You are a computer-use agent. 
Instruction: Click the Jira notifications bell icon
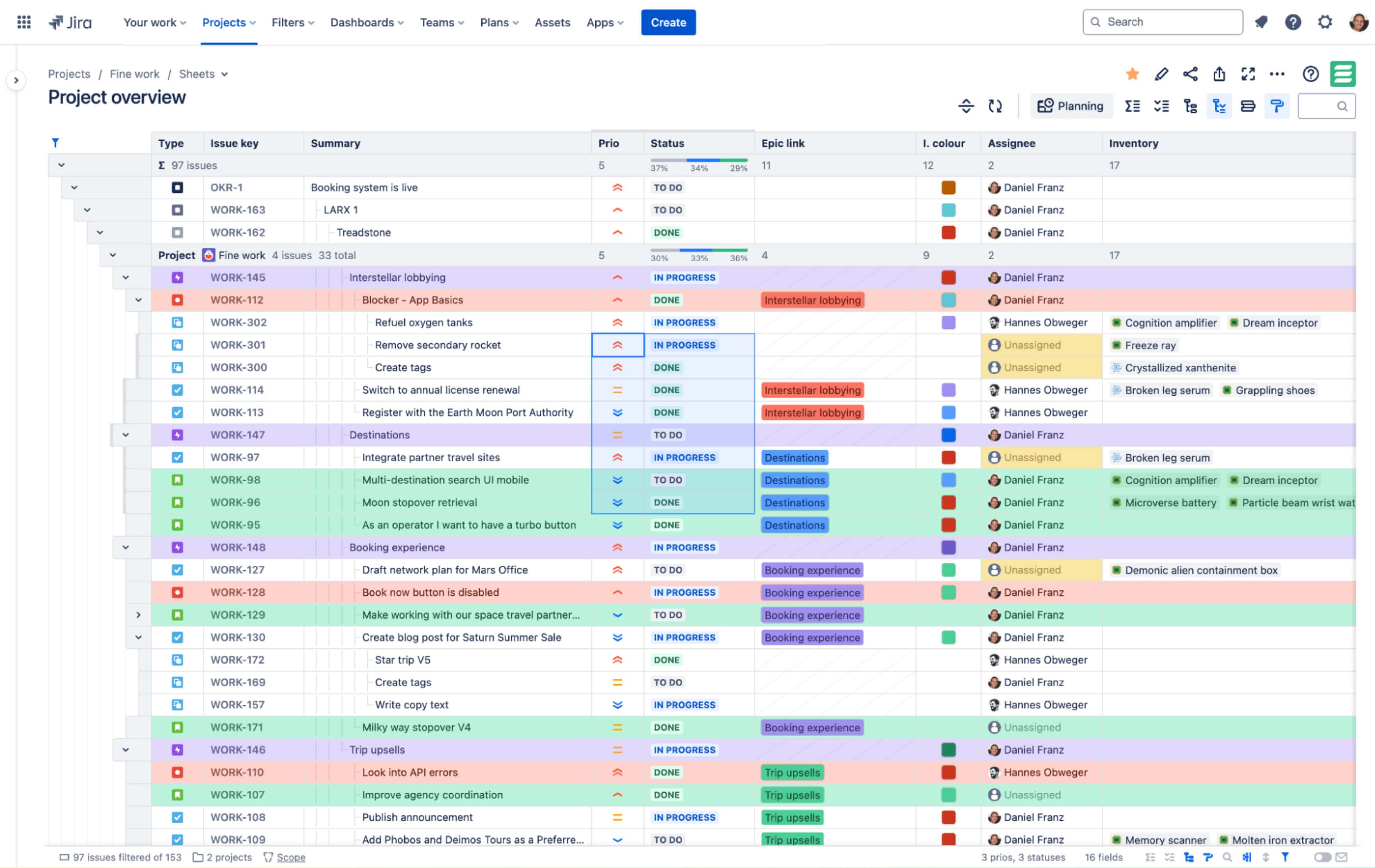(1261, 22)
